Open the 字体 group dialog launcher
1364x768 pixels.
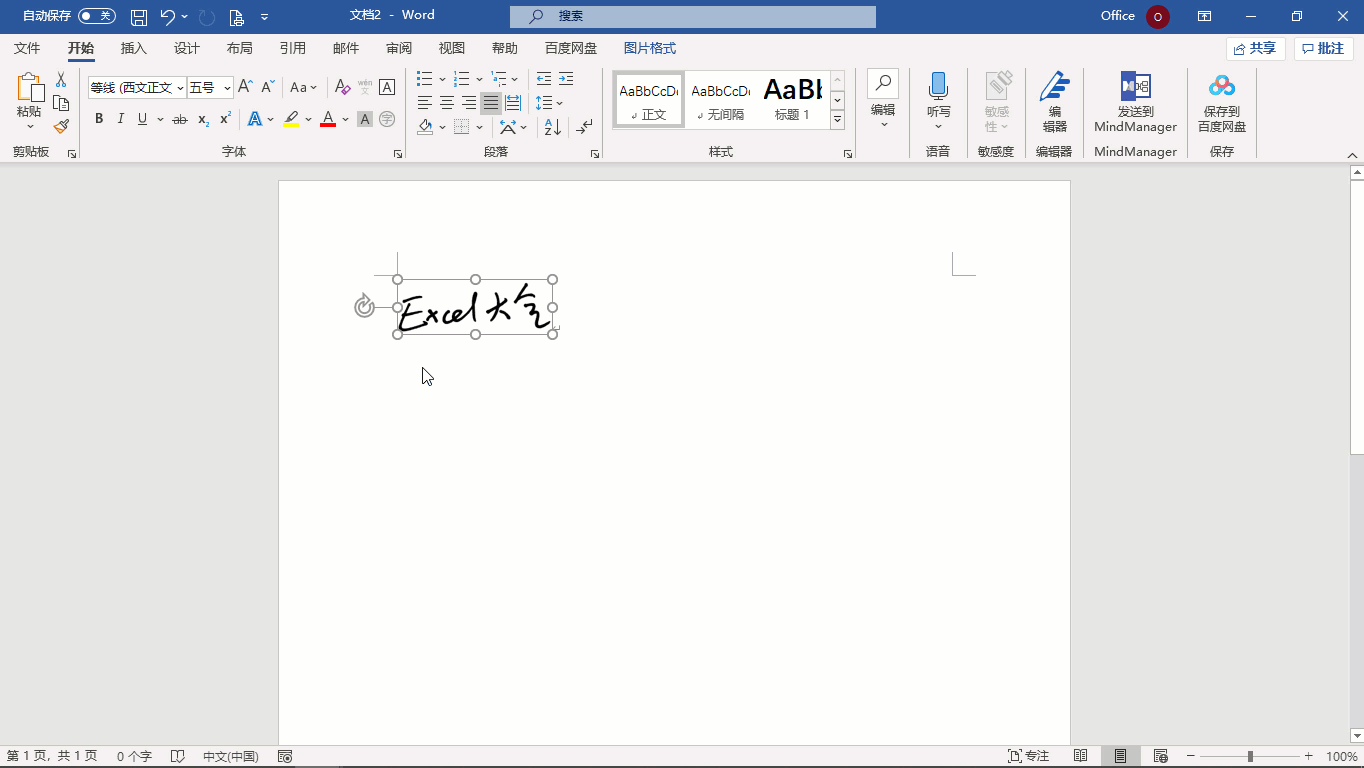tap(398, 154)
